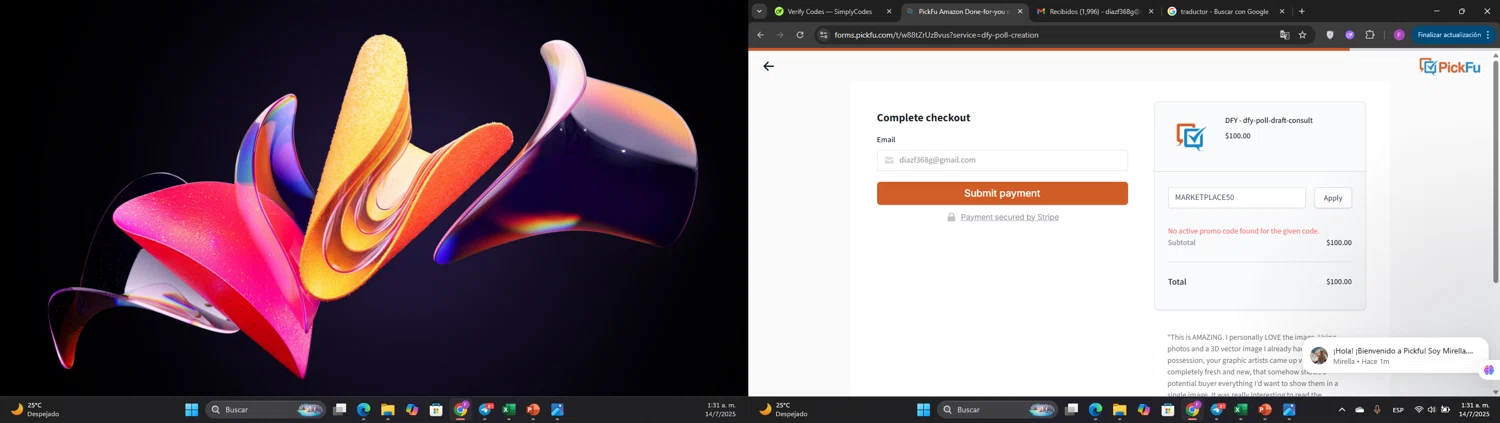Open weather widget 25°C on right taskbar
1500x423 pixels.
coord(782,410)
